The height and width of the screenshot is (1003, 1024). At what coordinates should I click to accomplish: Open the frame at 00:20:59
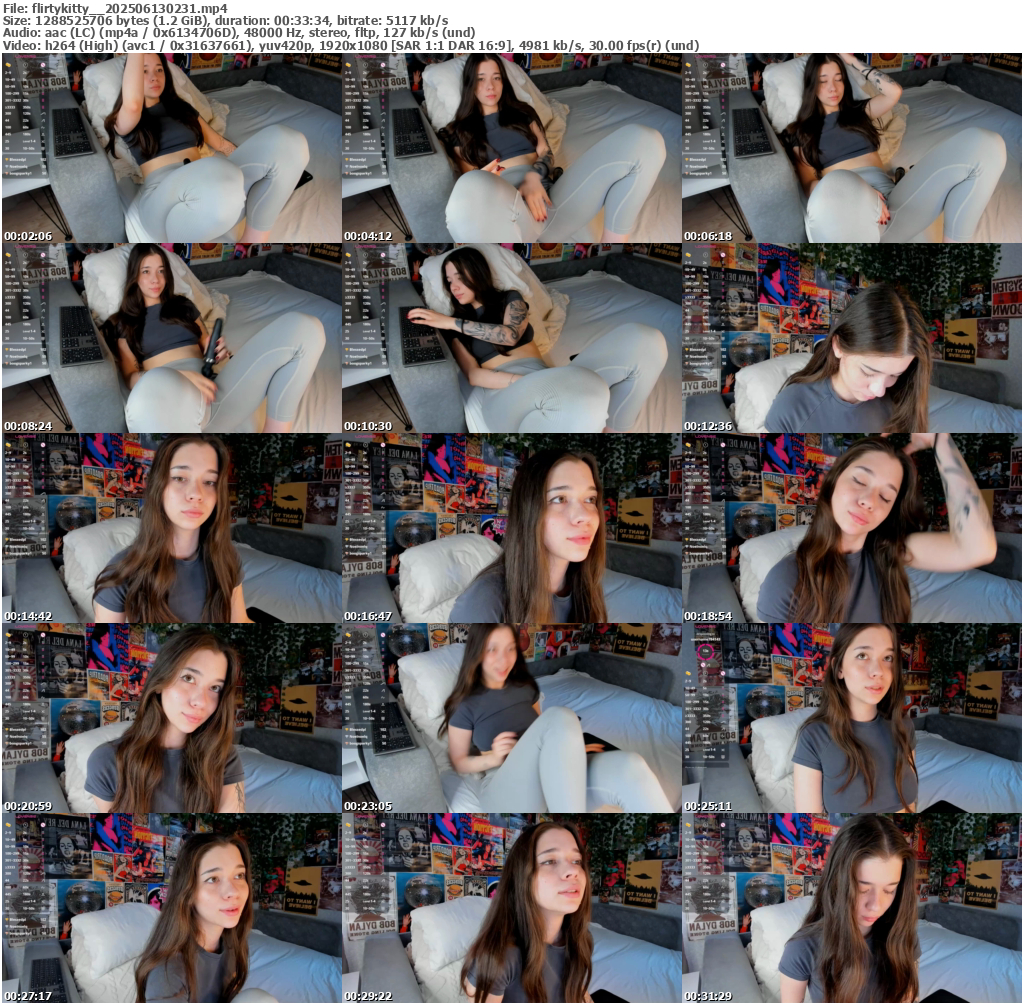coord(171,718)
